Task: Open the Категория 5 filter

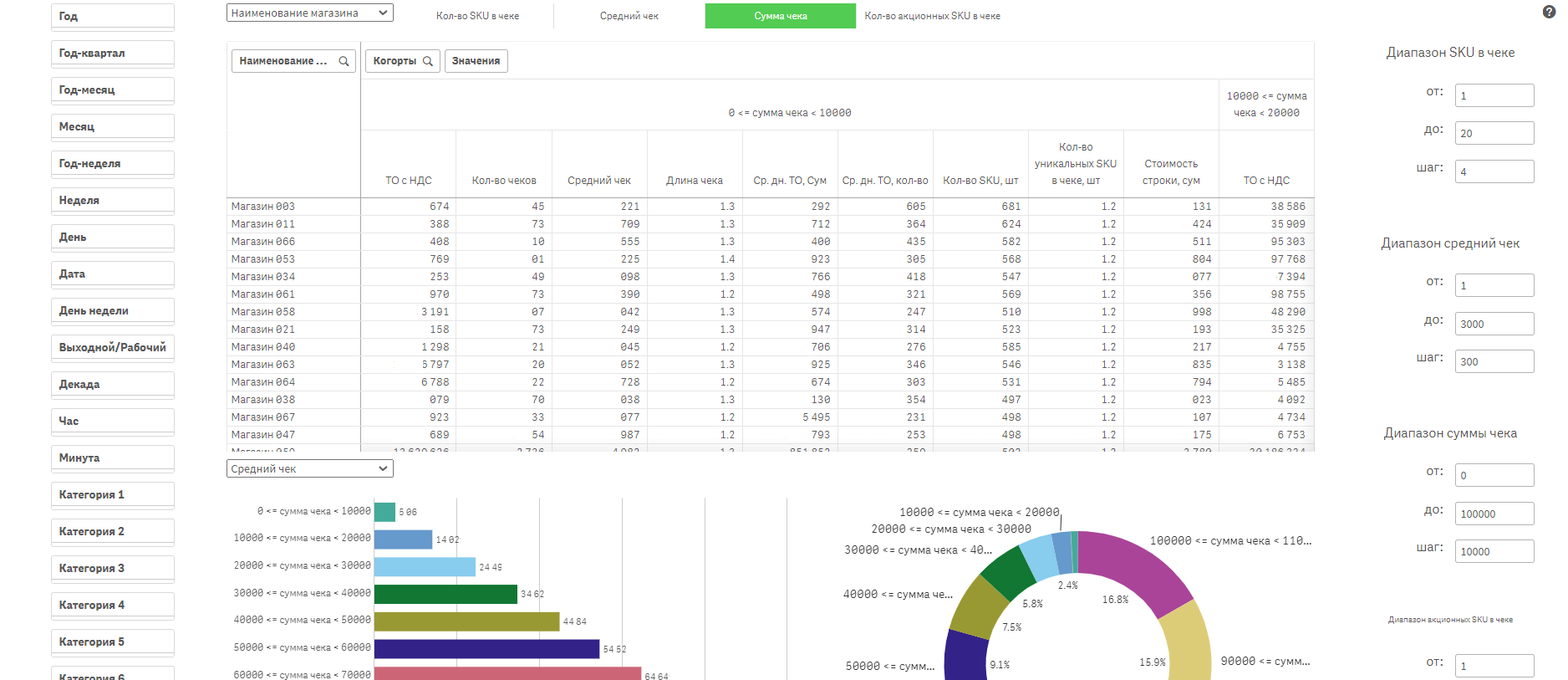Action: pos(113,642)
